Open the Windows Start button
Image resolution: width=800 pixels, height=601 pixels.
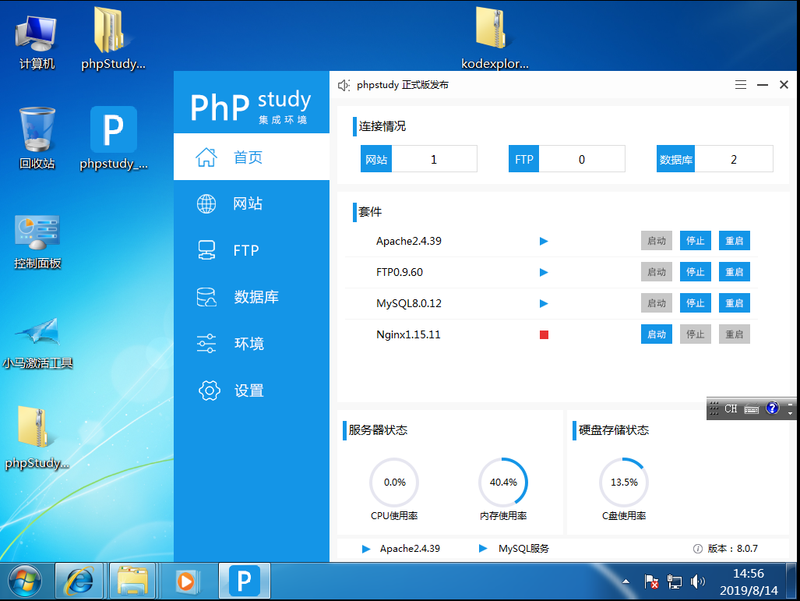[x=24, y=582]
